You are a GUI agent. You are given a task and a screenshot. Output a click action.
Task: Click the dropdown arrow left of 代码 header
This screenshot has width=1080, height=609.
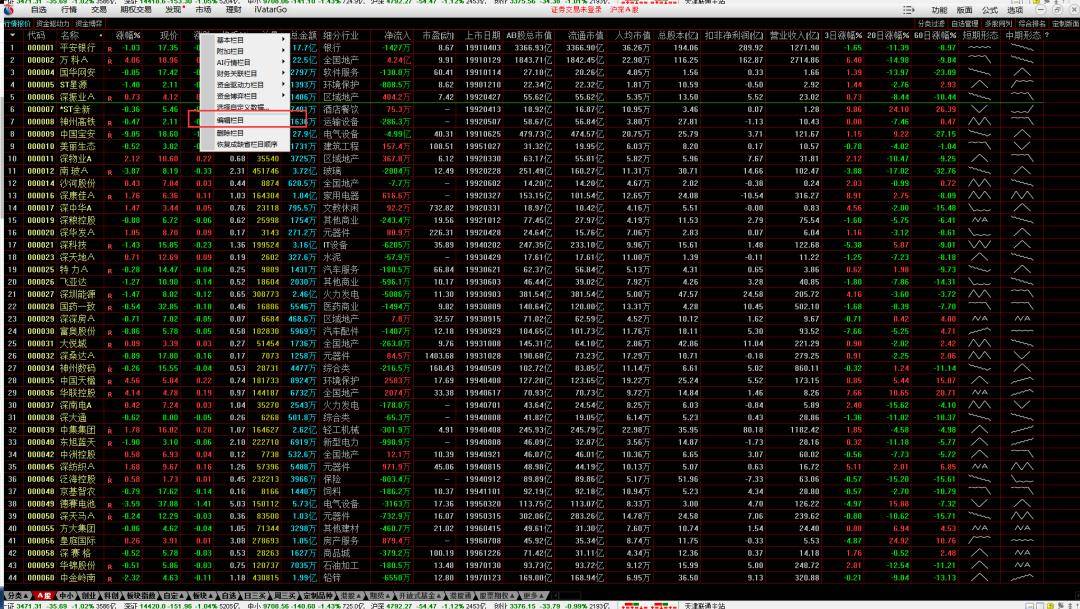12,35
